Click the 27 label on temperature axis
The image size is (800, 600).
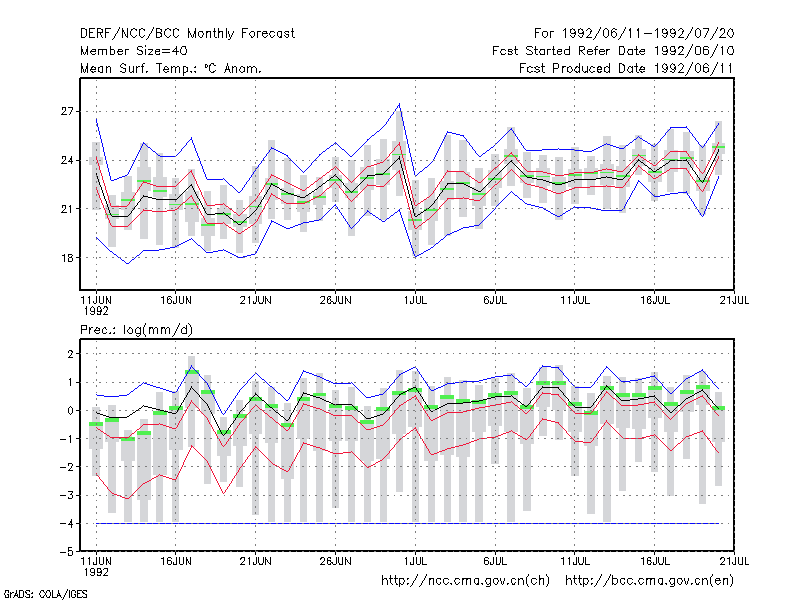pos(67,111)
